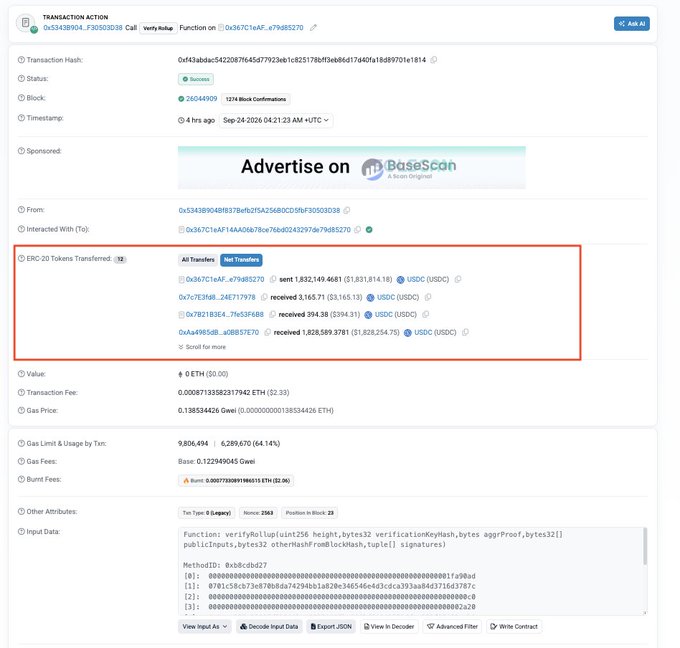Click the Input Data help icon
Viewport: 680px width, 648px height.
21,532
